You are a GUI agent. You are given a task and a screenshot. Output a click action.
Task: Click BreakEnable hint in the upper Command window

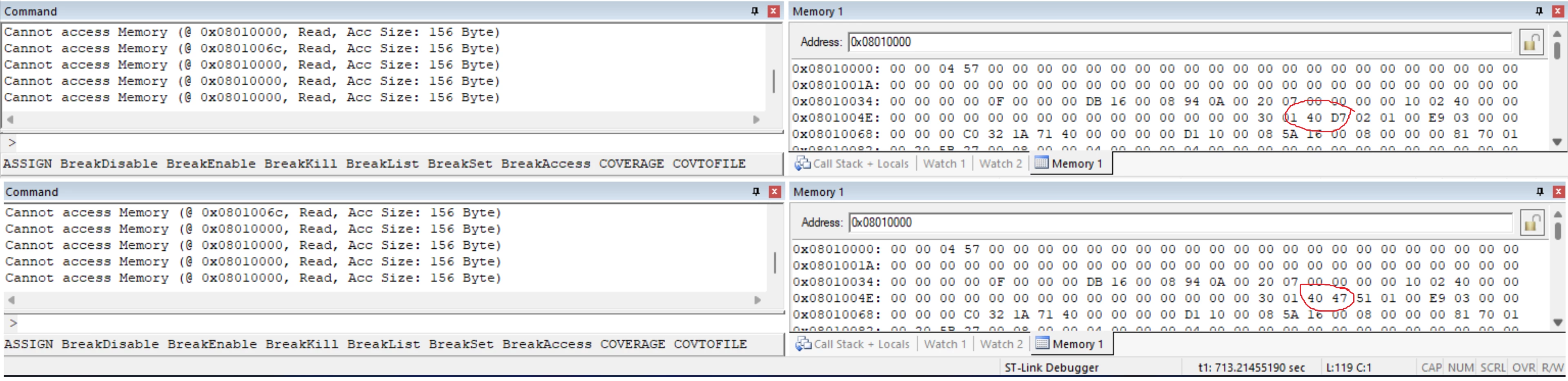click(x=211, y=164)
